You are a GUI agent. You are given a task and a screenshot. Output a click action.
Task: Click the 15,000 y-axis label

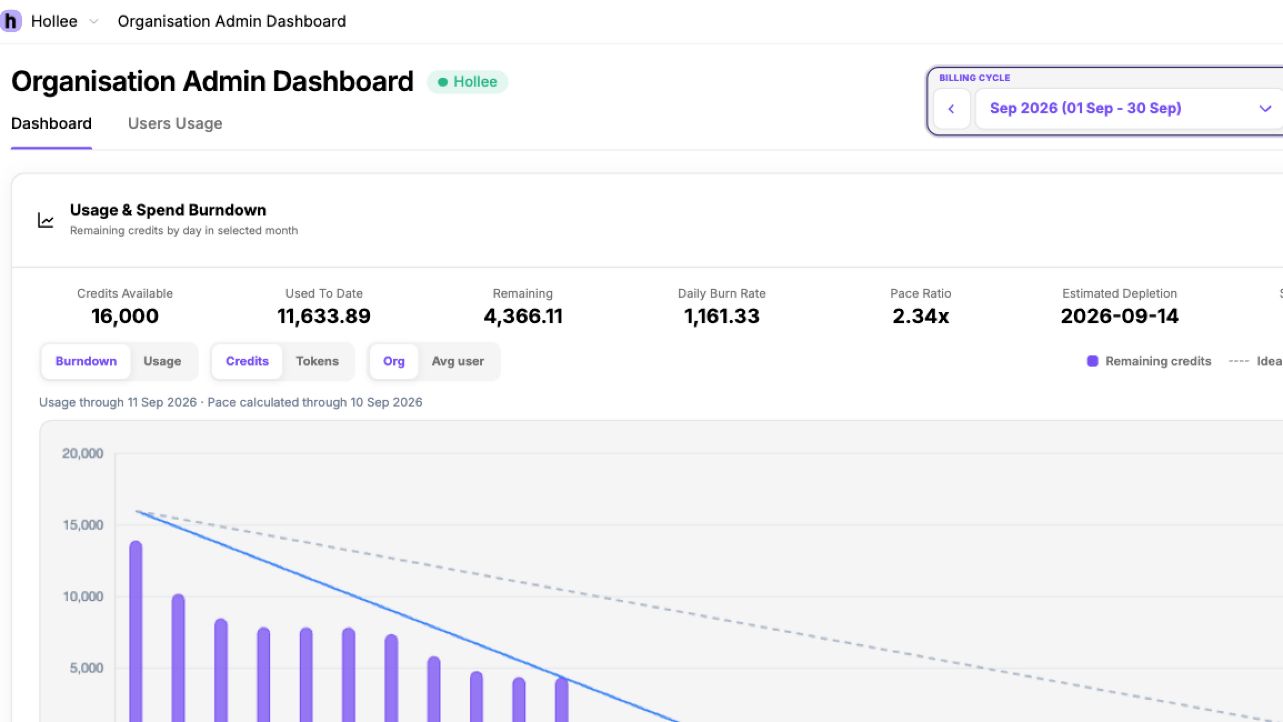pos(83,525)
